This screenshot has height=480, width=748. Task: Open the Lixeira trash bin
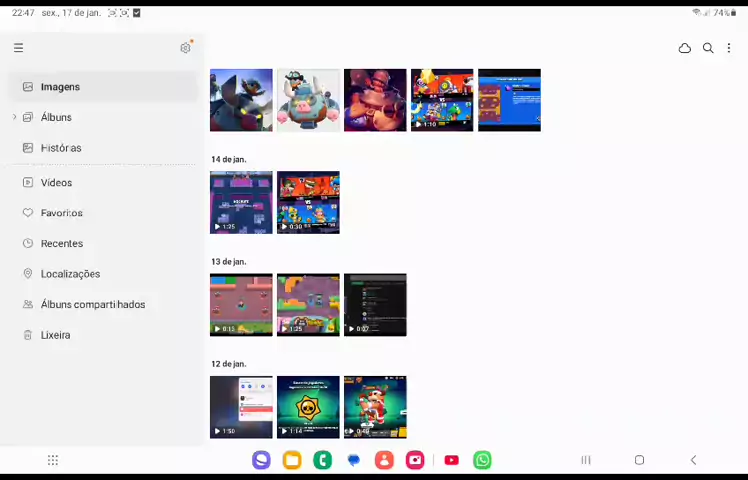click(55, 335)
